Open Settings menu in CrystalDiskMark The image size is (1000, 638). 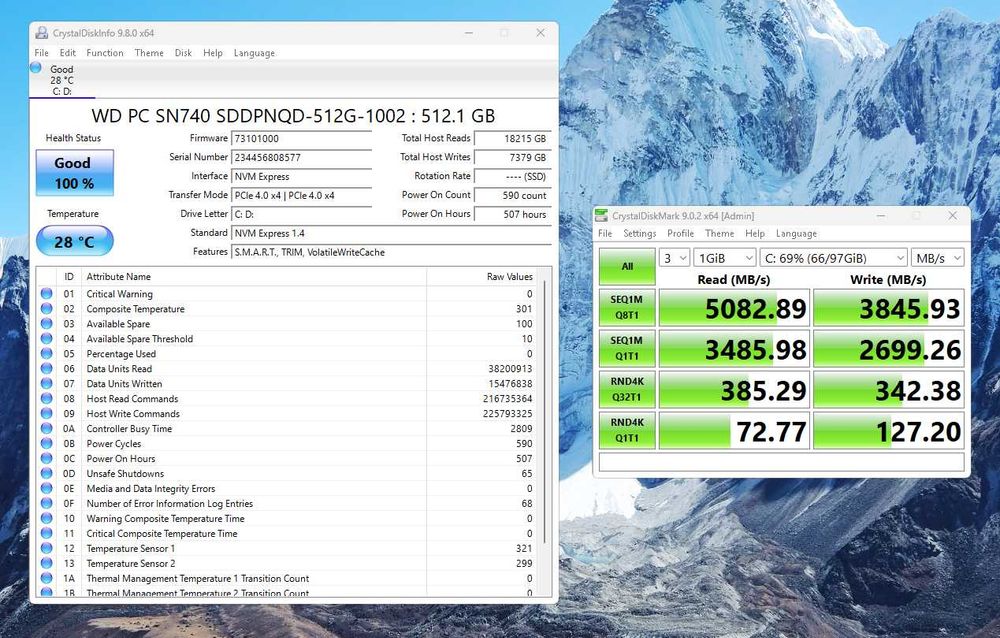point(640,234)
